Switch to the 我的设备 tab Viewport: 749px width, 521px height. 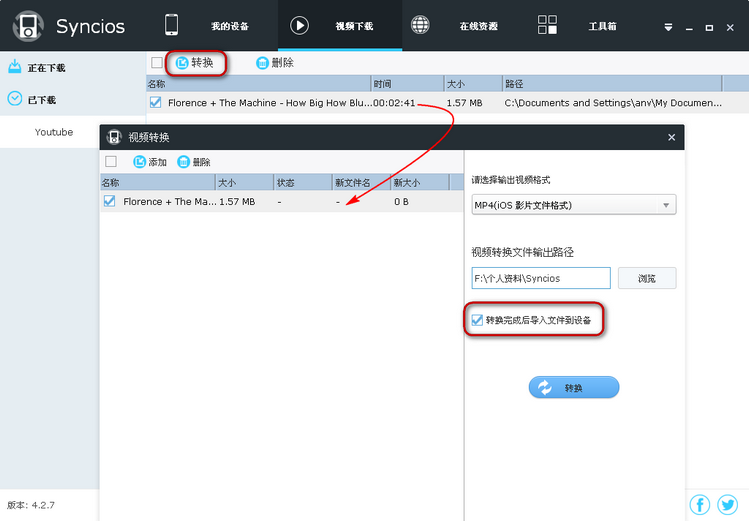tap(230, 26)
